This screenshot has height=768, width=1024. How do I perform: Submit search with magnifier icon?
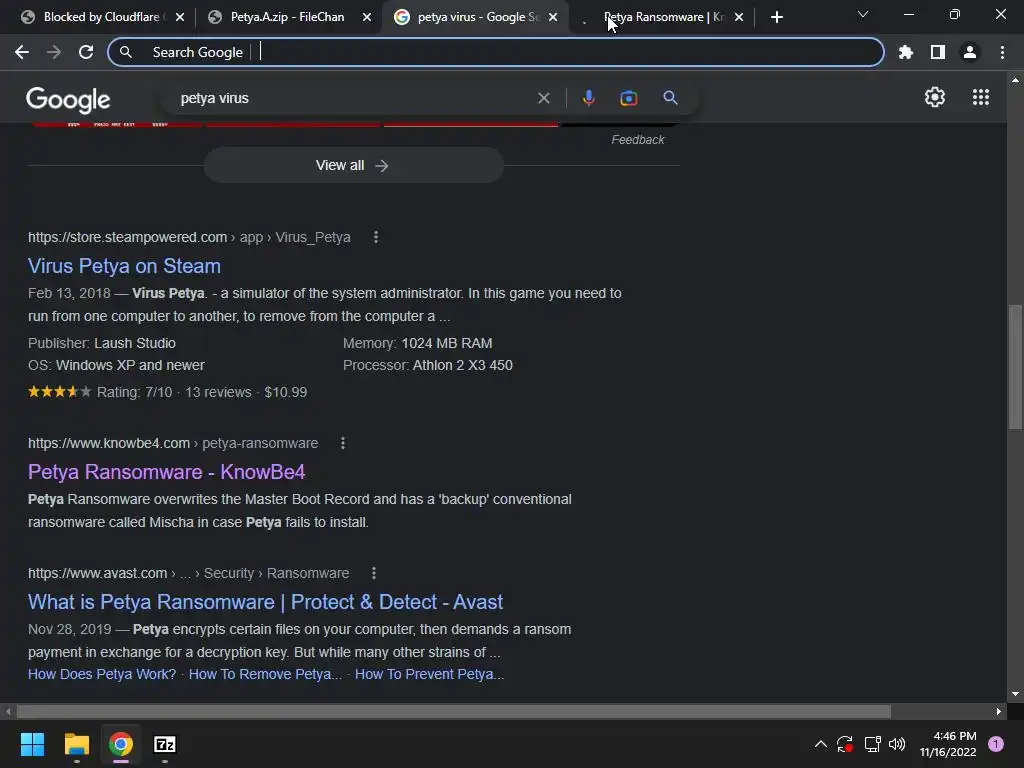coord(670,98)
